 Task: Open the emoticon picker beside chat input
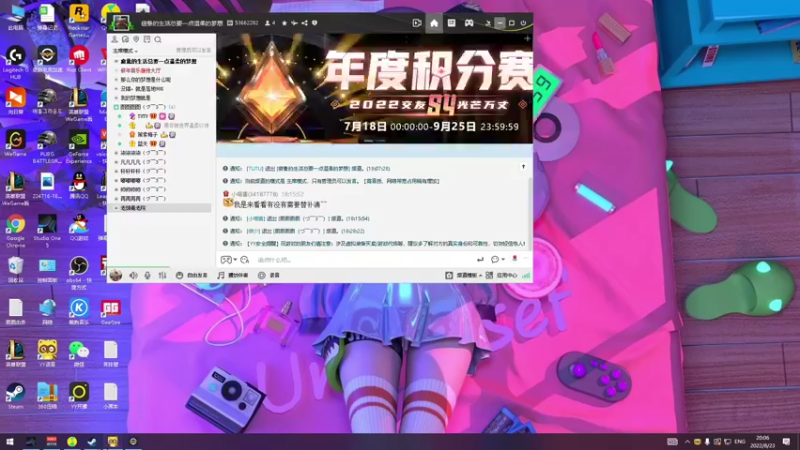click(x=226, y=260)
